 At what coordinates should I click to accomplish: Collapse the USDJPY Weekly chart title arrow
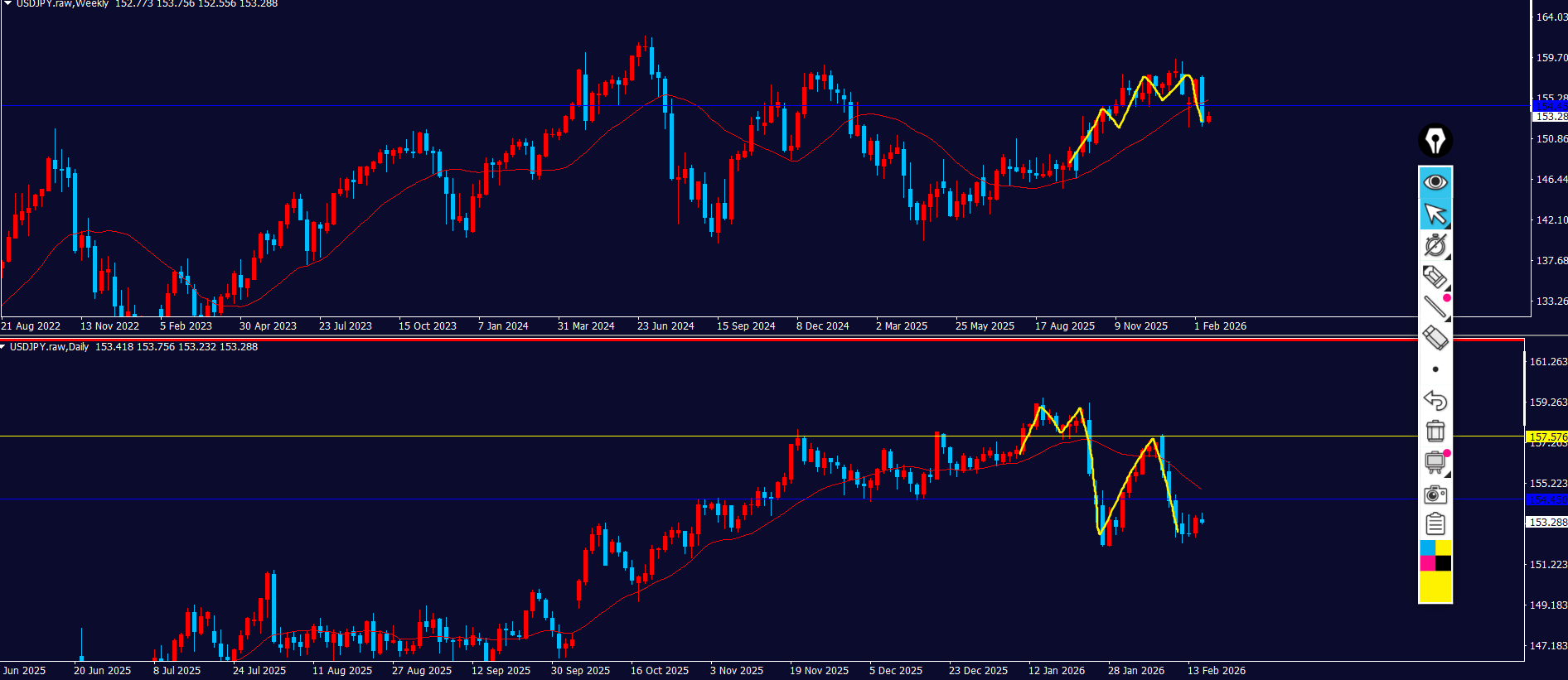[x=7, y=3]
